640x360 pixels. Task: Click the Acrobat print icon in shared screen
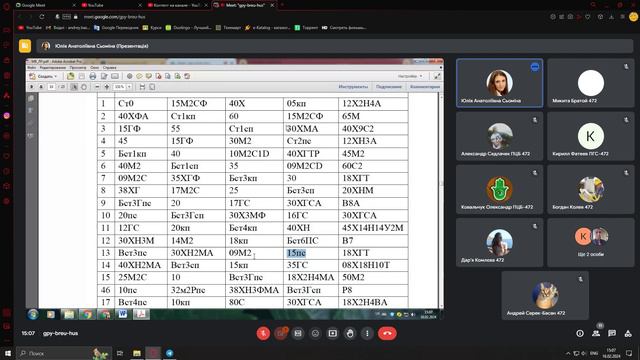pos(93,76)
